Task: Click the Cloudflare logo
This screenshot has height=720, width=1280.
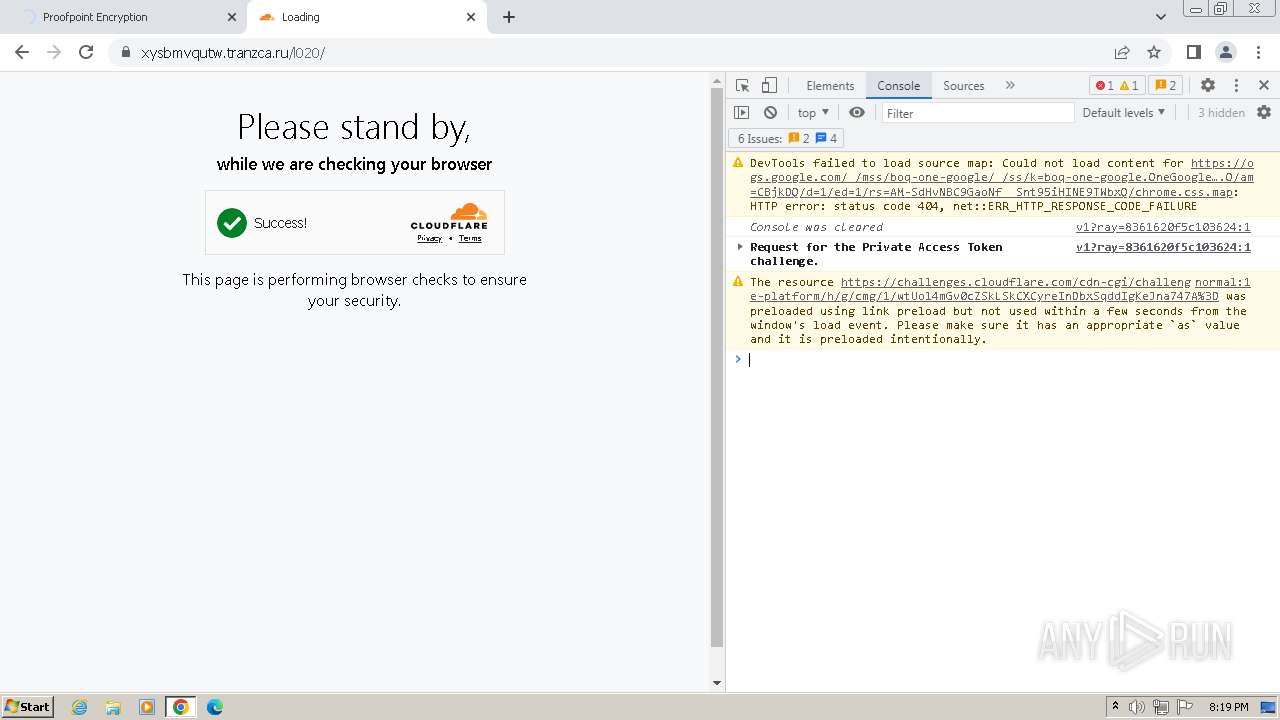Action: 449,217
